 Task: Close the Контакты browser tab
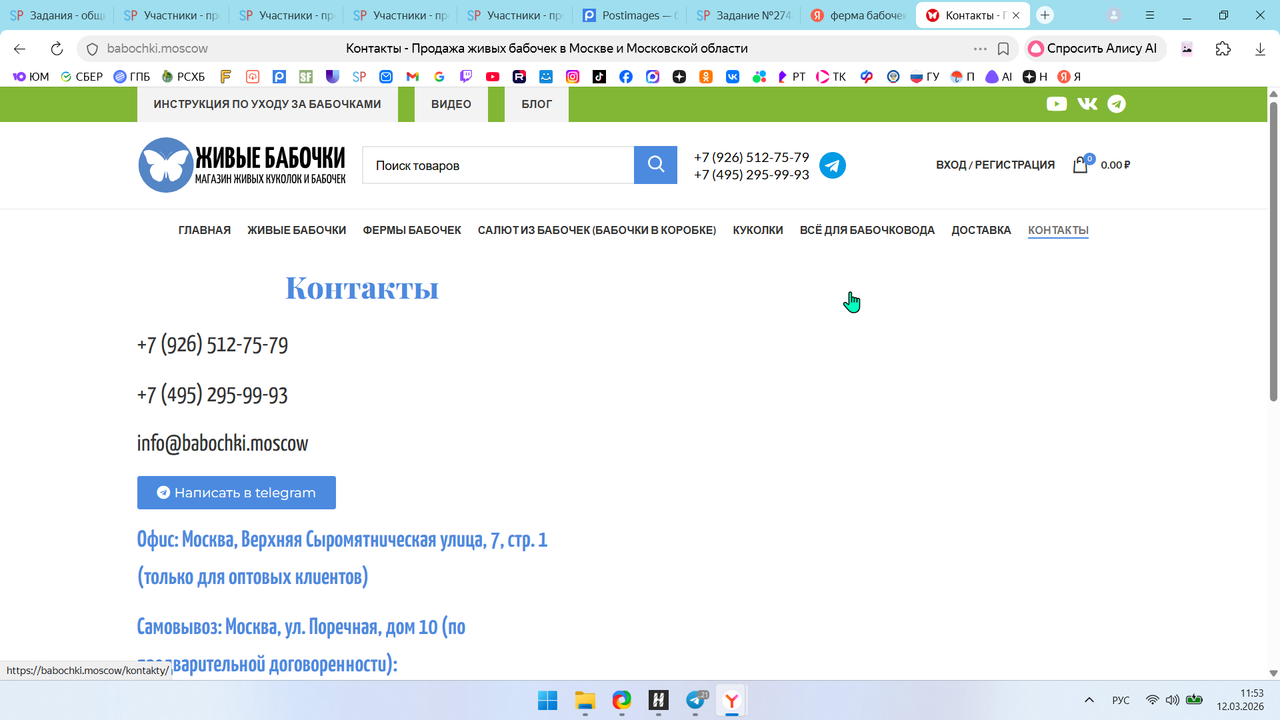coord(1016,16)
